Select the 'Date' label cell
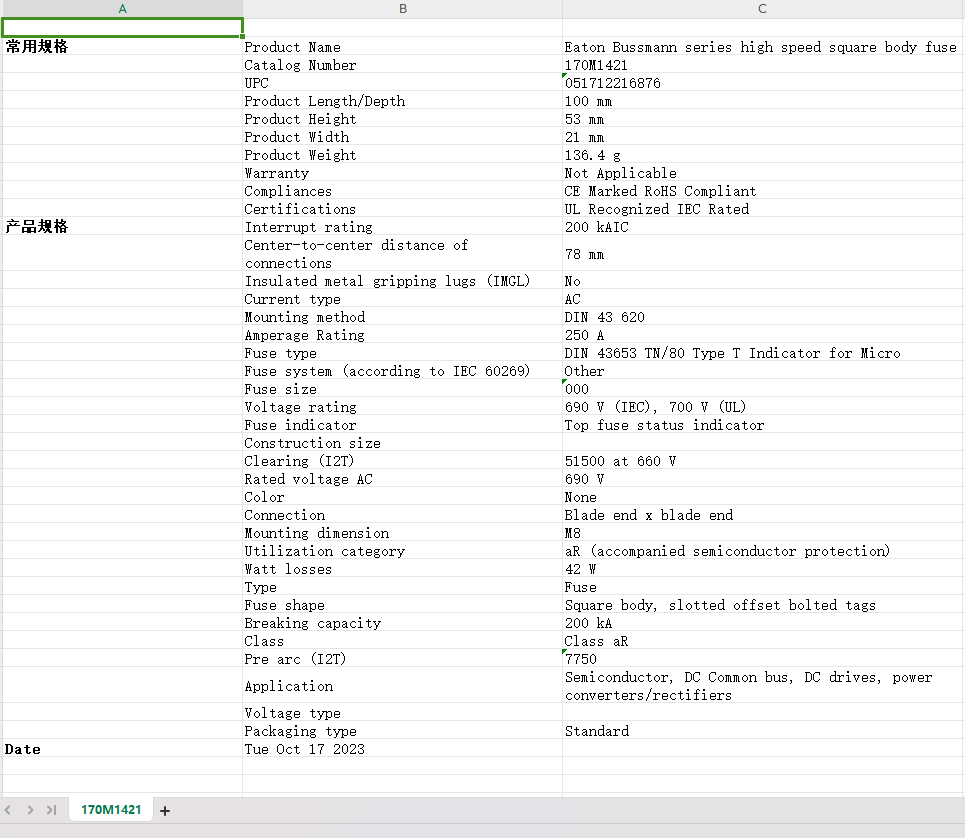 click(x=122, y=749)
